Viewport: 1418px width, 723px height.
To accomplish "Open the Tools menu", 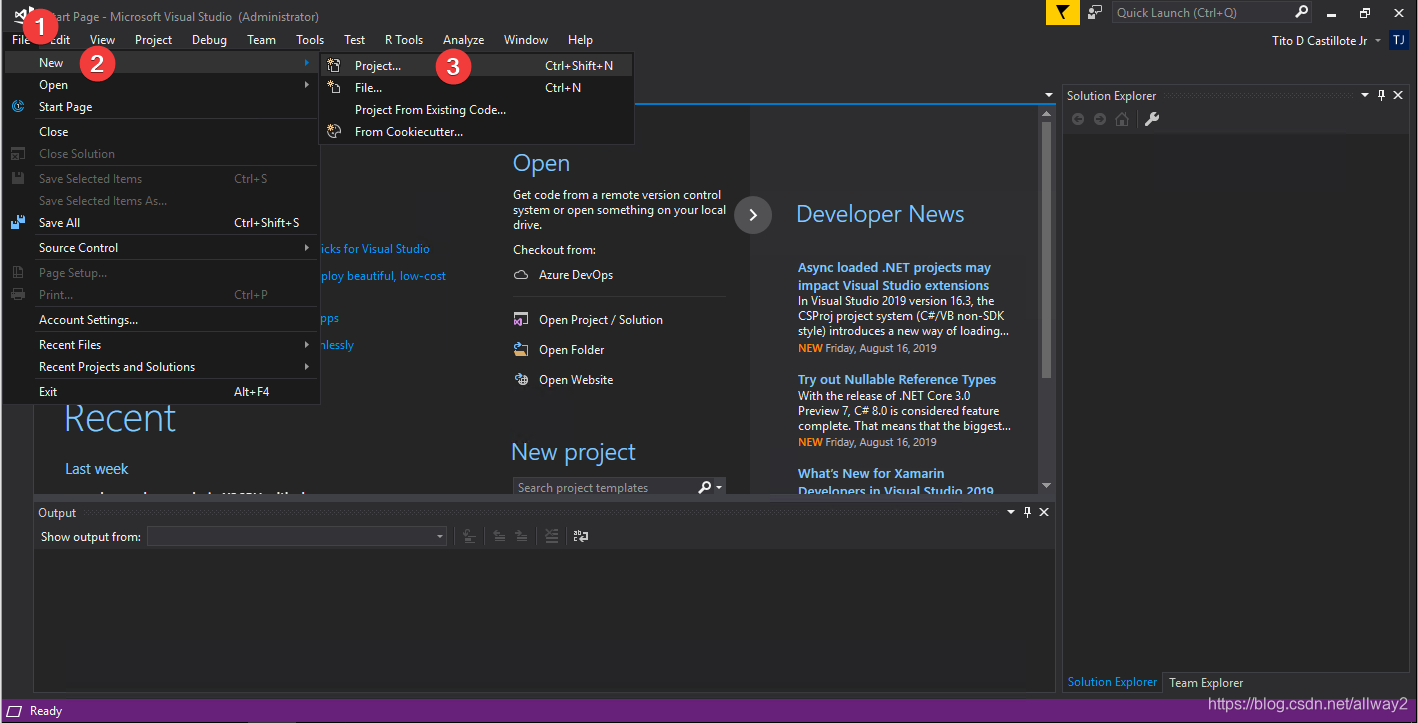I will (310, 40).
